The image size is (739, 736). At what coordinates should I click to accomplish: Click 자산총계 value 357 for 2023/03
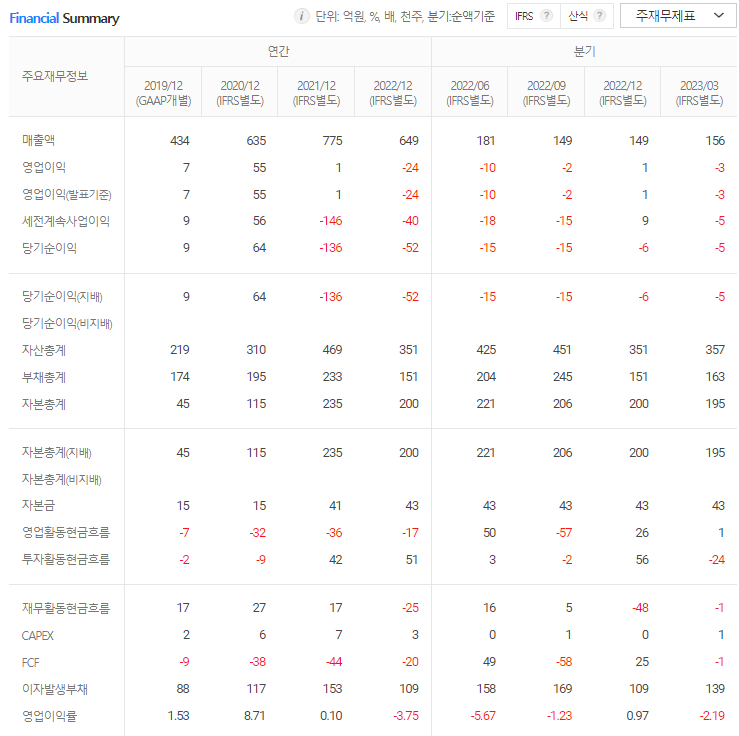[715, 350]
